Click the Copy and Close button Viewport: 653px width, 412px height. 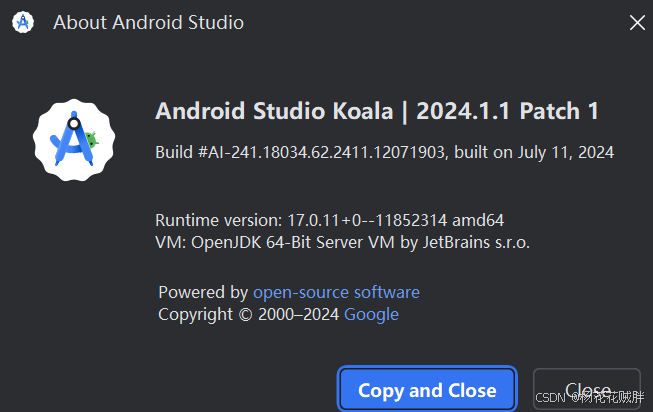(427, 390)
